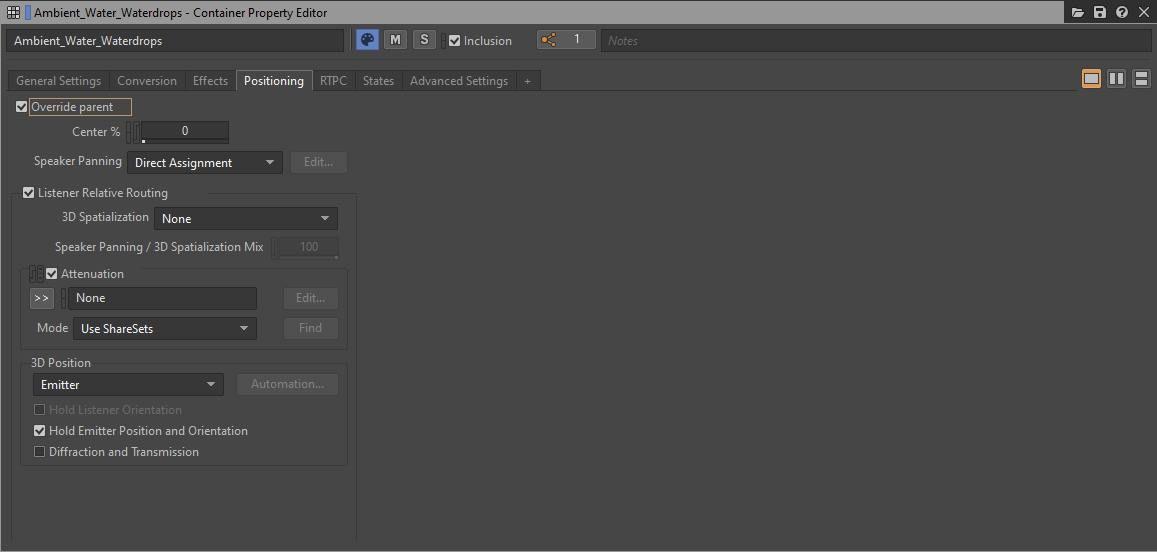Screen dimensions: 1157x552
Task: Close the Container Property Editor window
Action: [x=1144, y=13]
